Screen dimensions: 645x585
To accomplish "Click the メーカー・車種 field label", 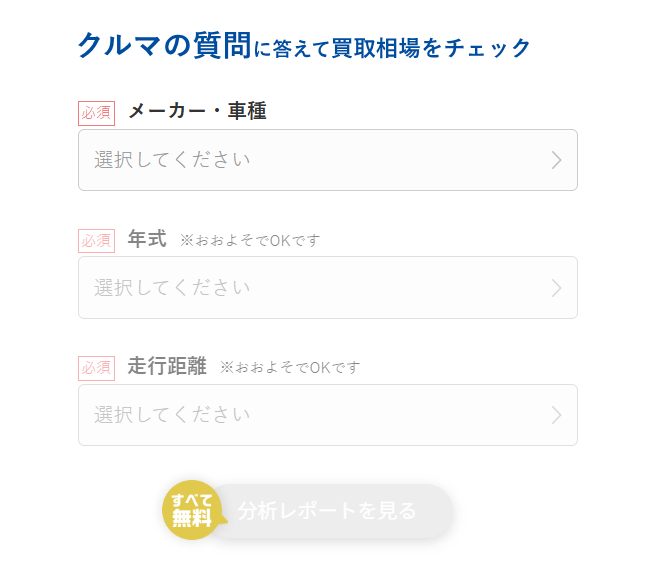I will (x=197, y=111).
